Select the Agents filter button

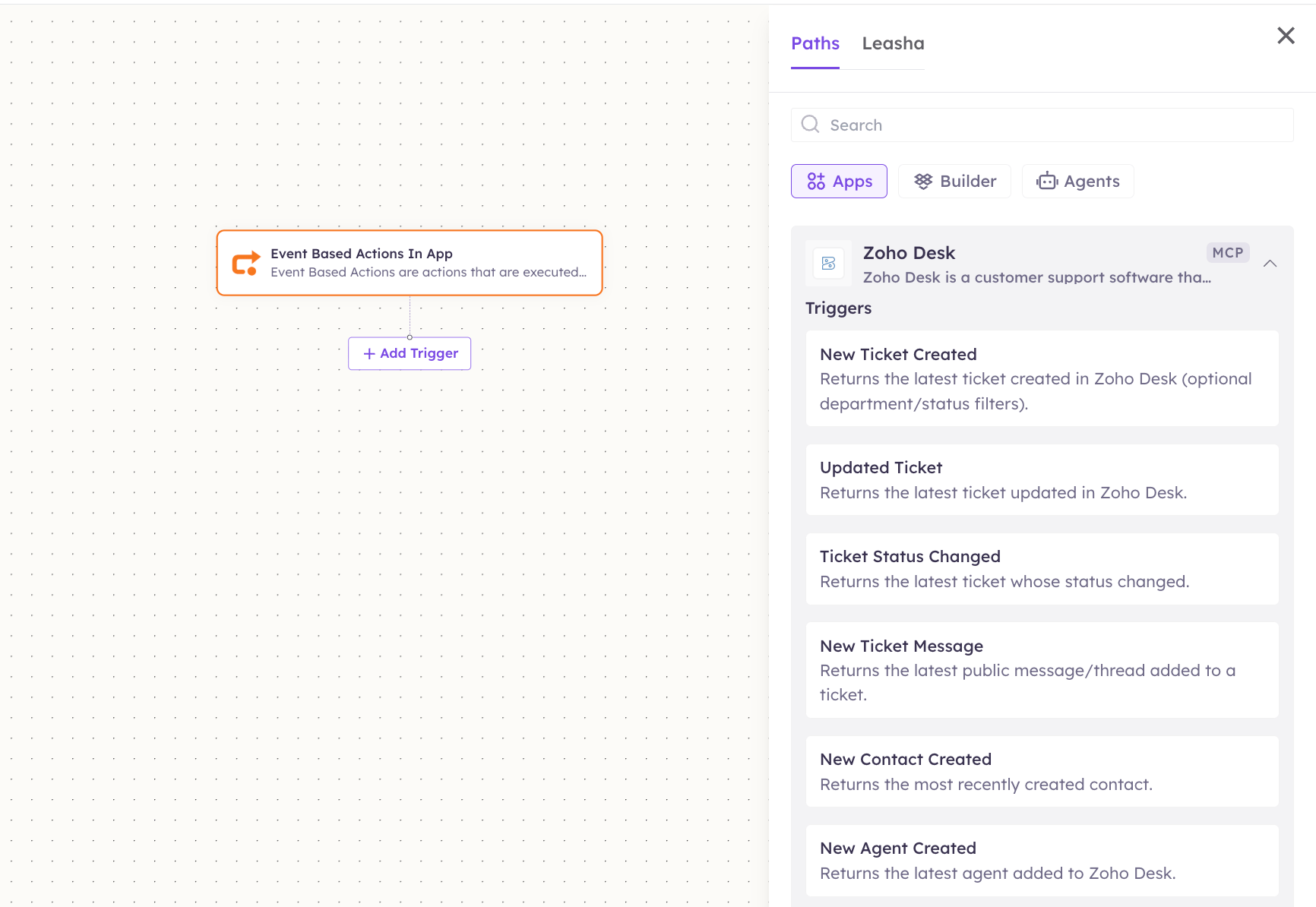pos(1077,182)
